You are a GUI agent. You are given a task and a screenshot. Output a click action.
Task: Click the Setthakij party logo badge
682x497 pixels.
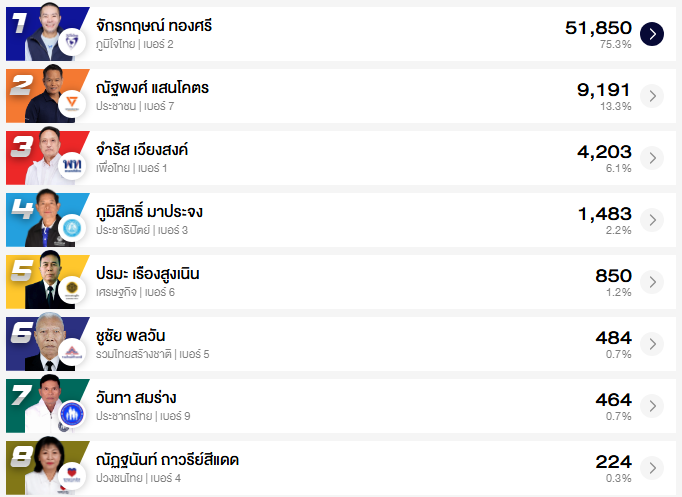point(71,291)
